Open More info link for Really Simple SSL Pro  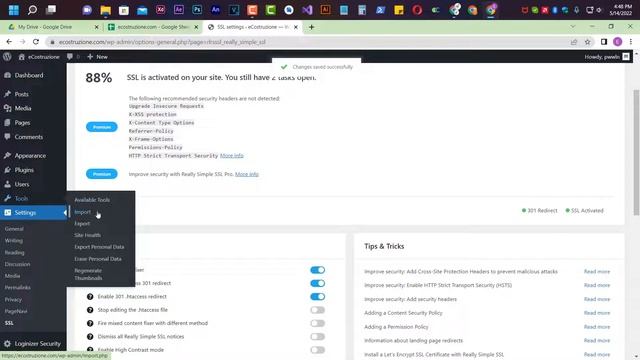247,174
